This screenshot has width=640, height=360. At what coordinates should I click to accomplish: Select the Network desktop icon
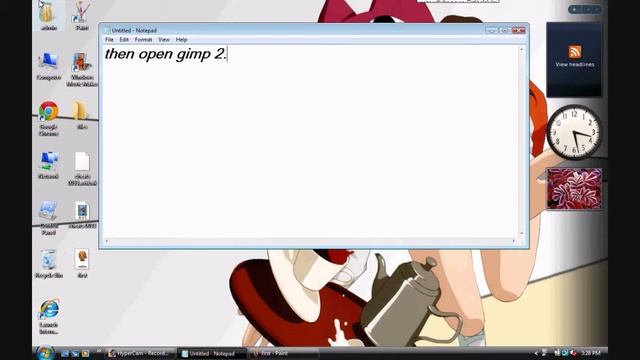[49, 165]
